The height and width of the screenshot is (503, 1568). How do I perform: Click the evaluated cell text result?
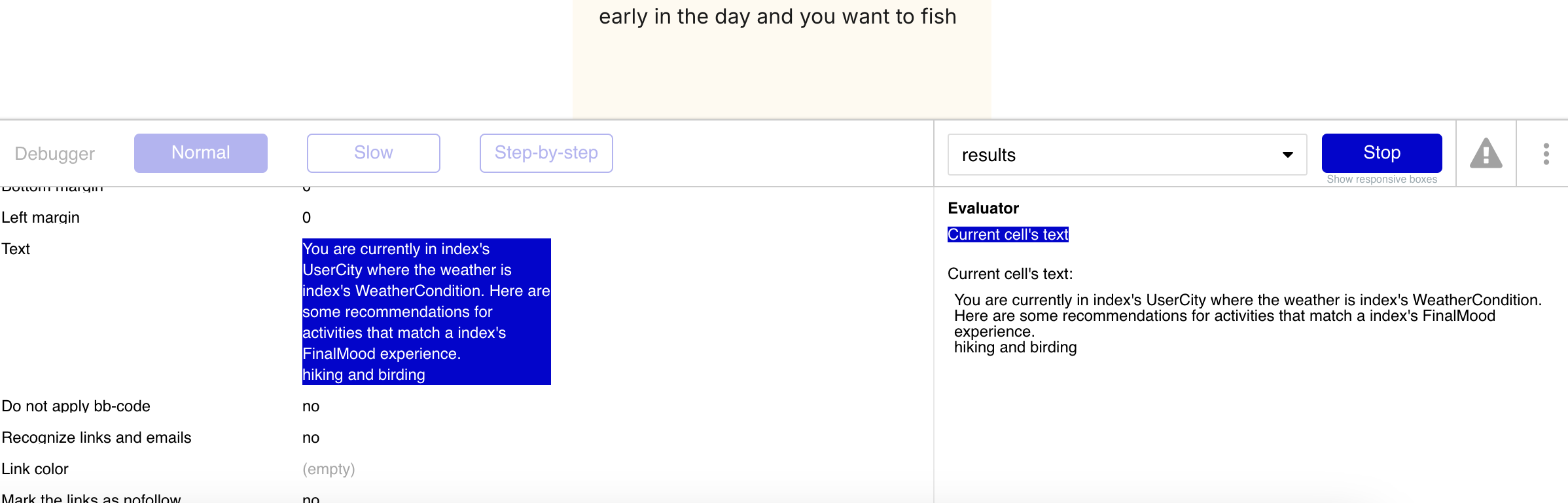tap(1247, 324)
